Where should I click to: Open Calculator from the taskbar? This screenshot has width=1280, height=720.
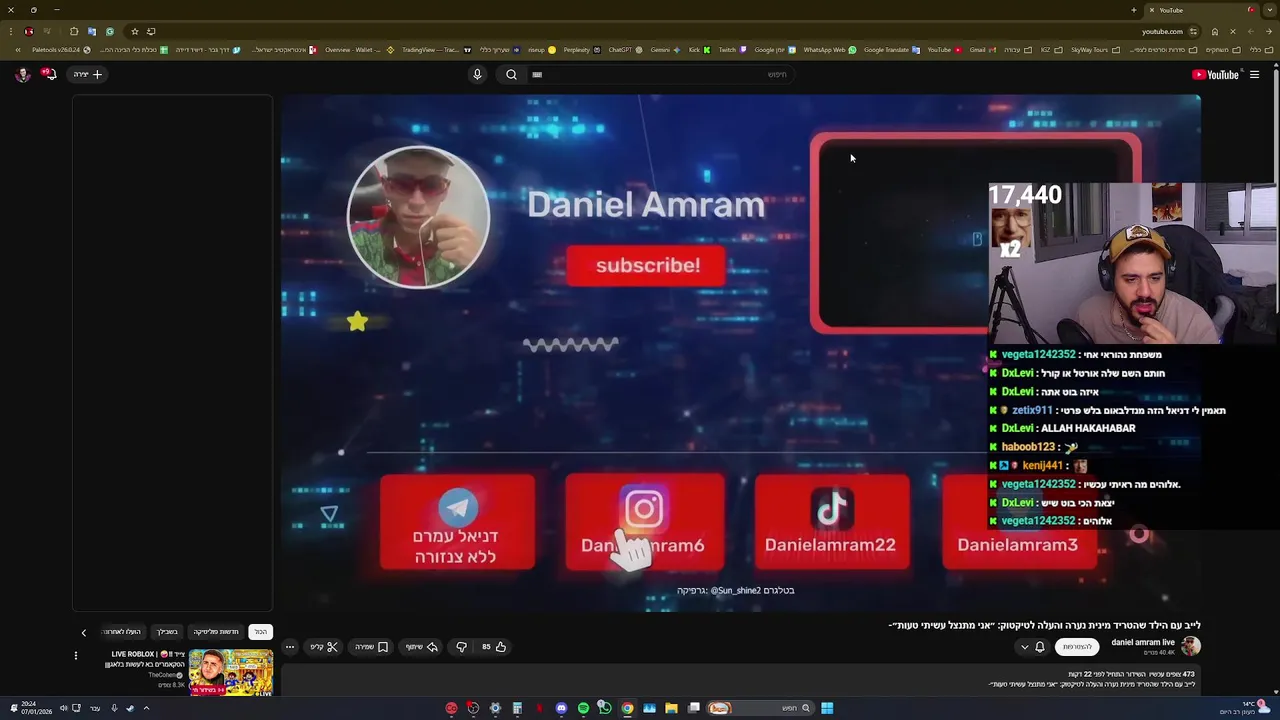click(517, 708)
